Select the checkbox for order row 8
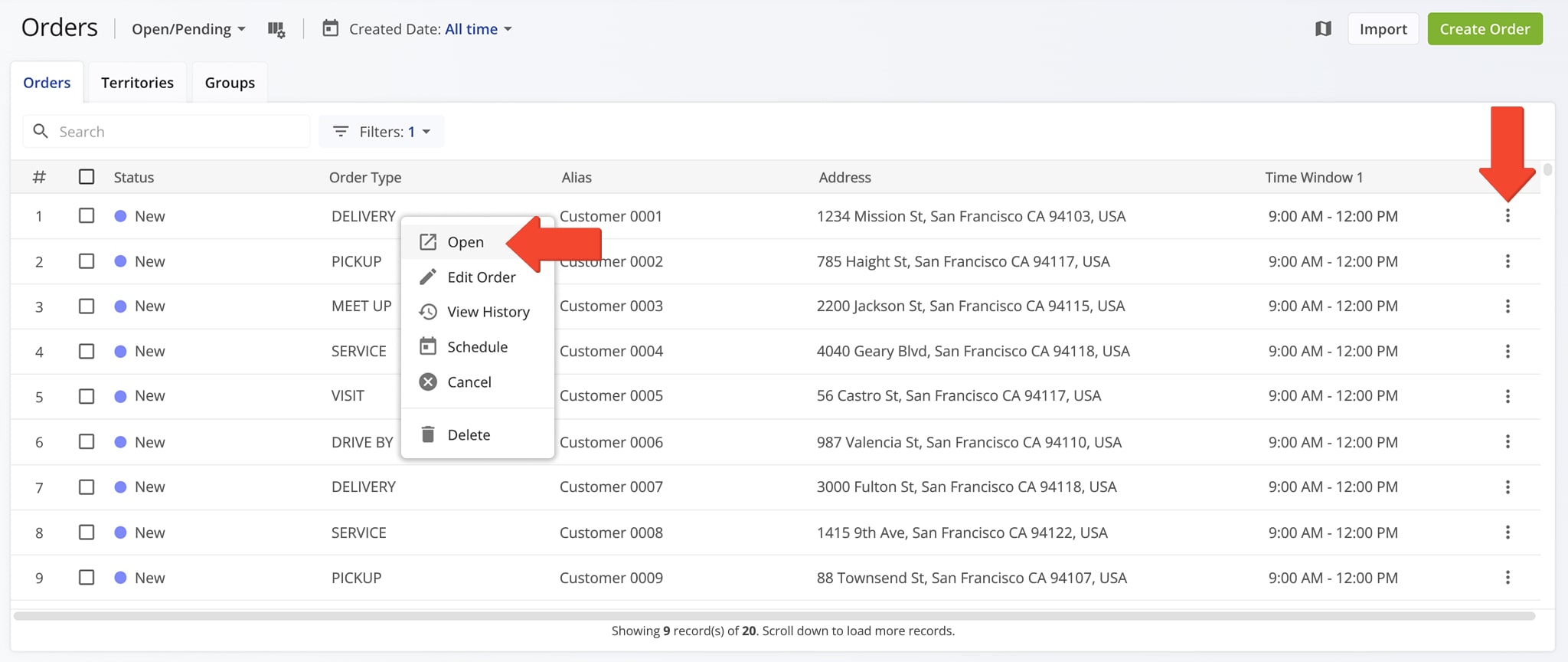 (x=87, y=532)
